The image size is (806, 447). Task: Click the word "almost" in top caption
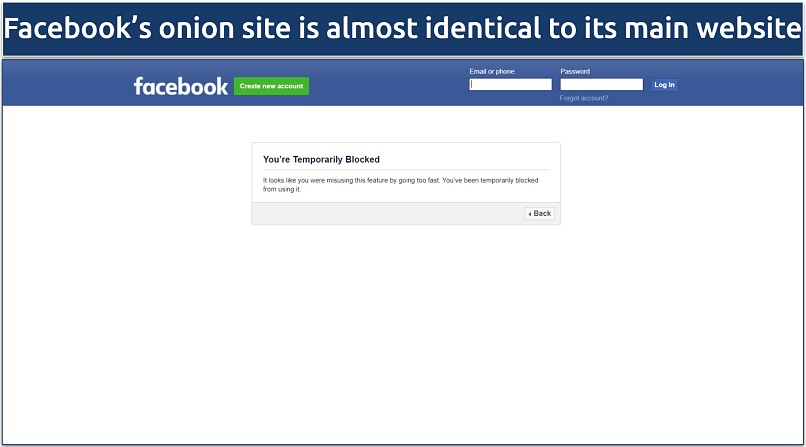click(x=369, y=29)
